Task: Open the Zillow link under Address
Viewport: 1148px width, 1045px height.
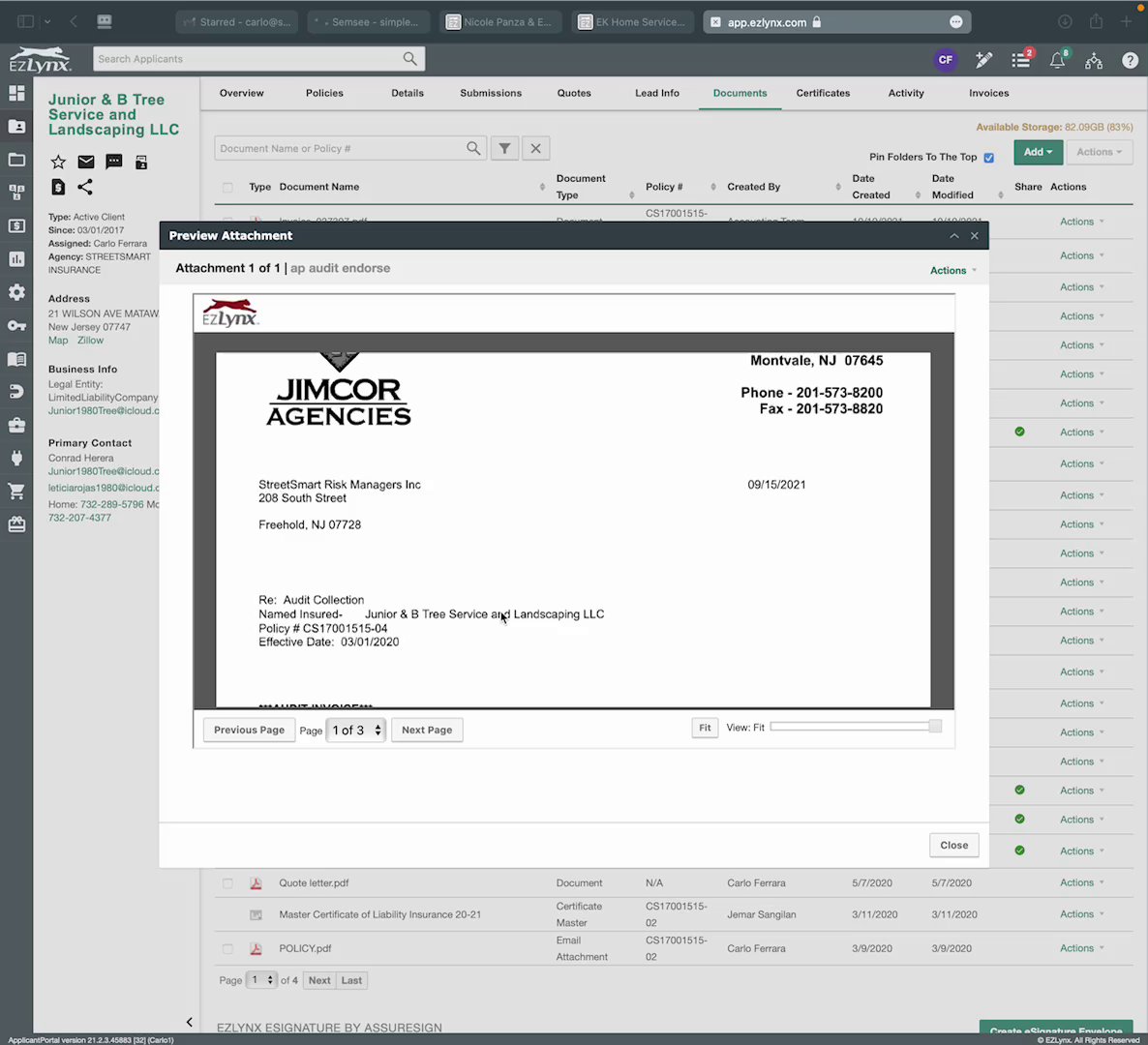Action: point(90,341)
